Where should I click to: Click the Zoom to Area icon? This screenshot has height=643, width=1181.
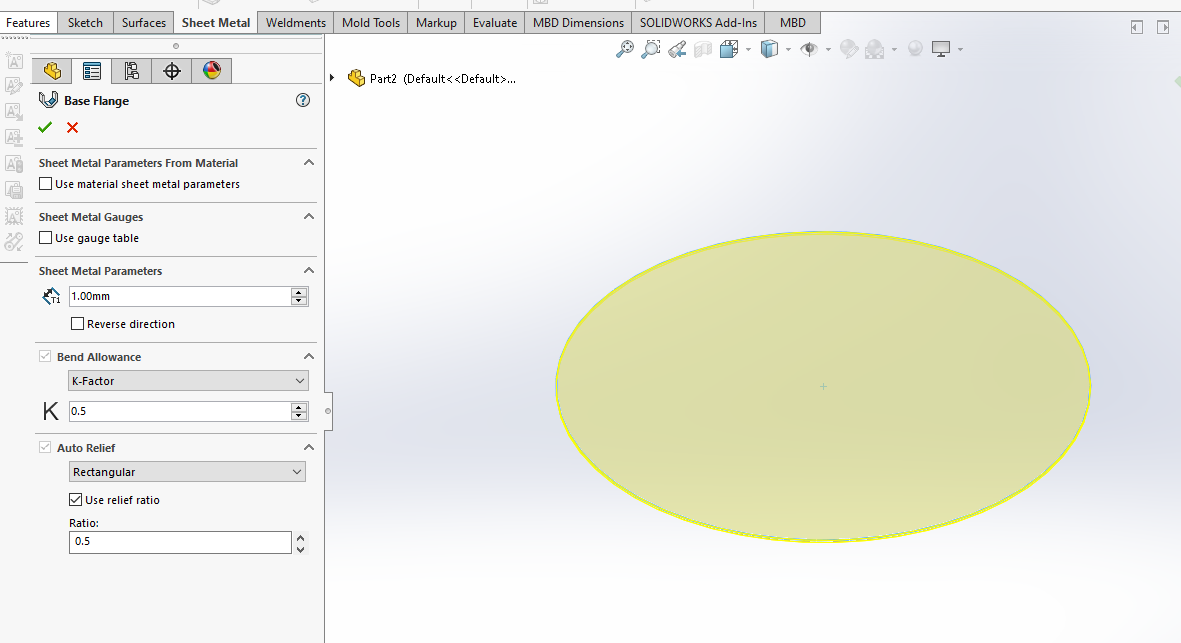651,49
